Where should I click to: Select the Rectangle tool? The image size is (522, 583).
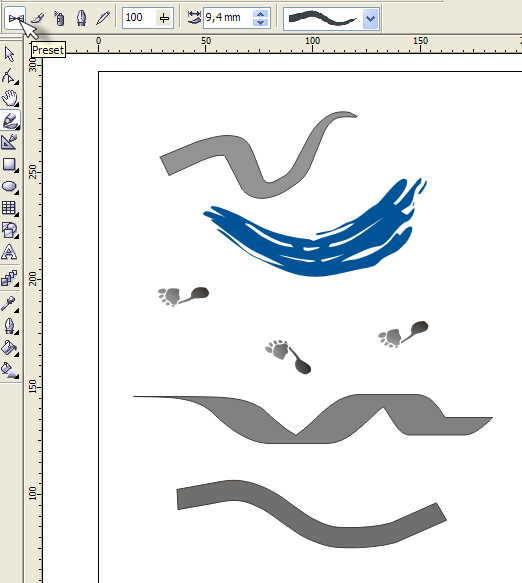[10, 164]
